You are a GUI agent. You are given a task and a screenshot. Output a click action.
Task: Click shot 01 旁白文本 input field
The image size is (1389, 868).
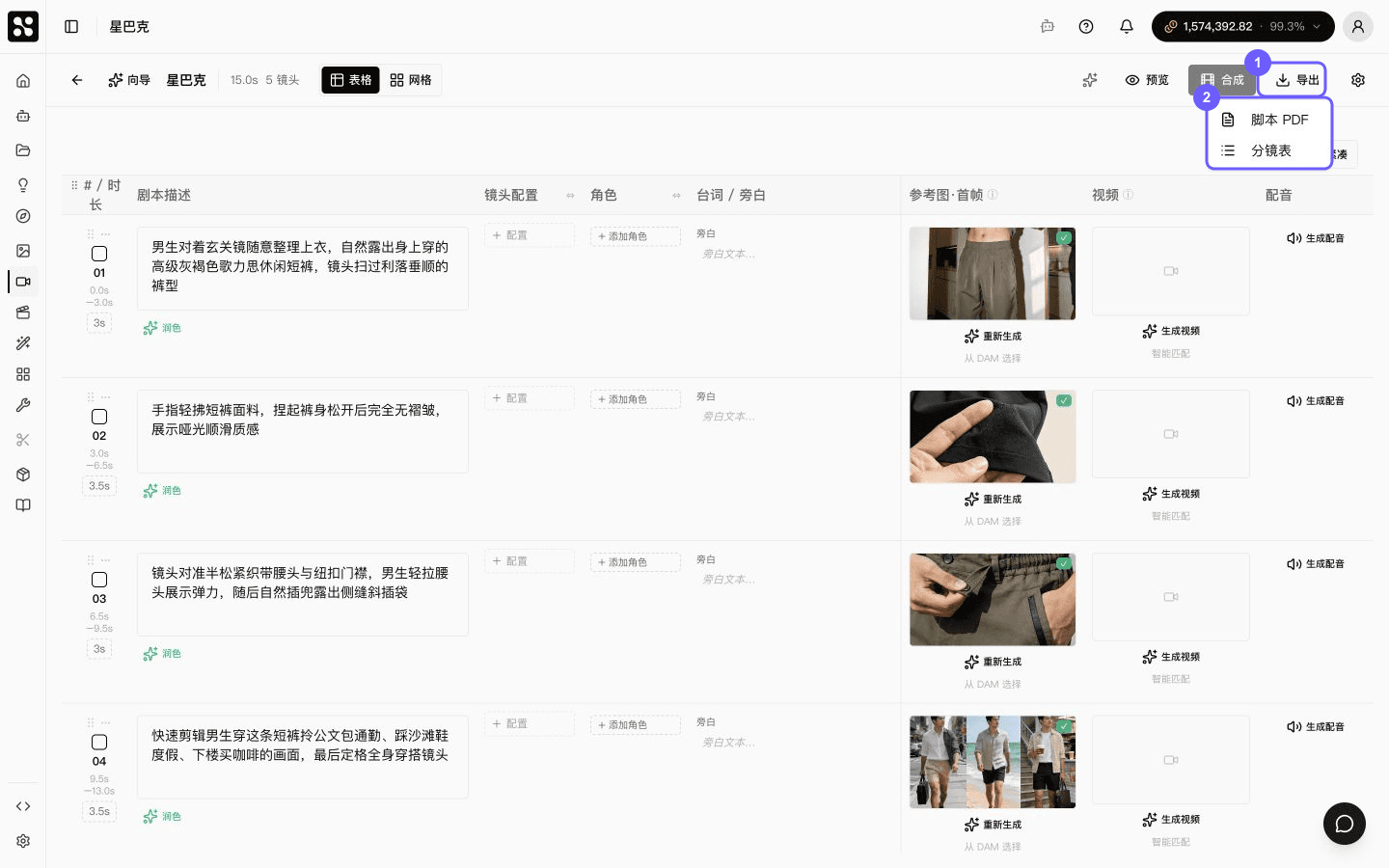(x=794, y=255)
